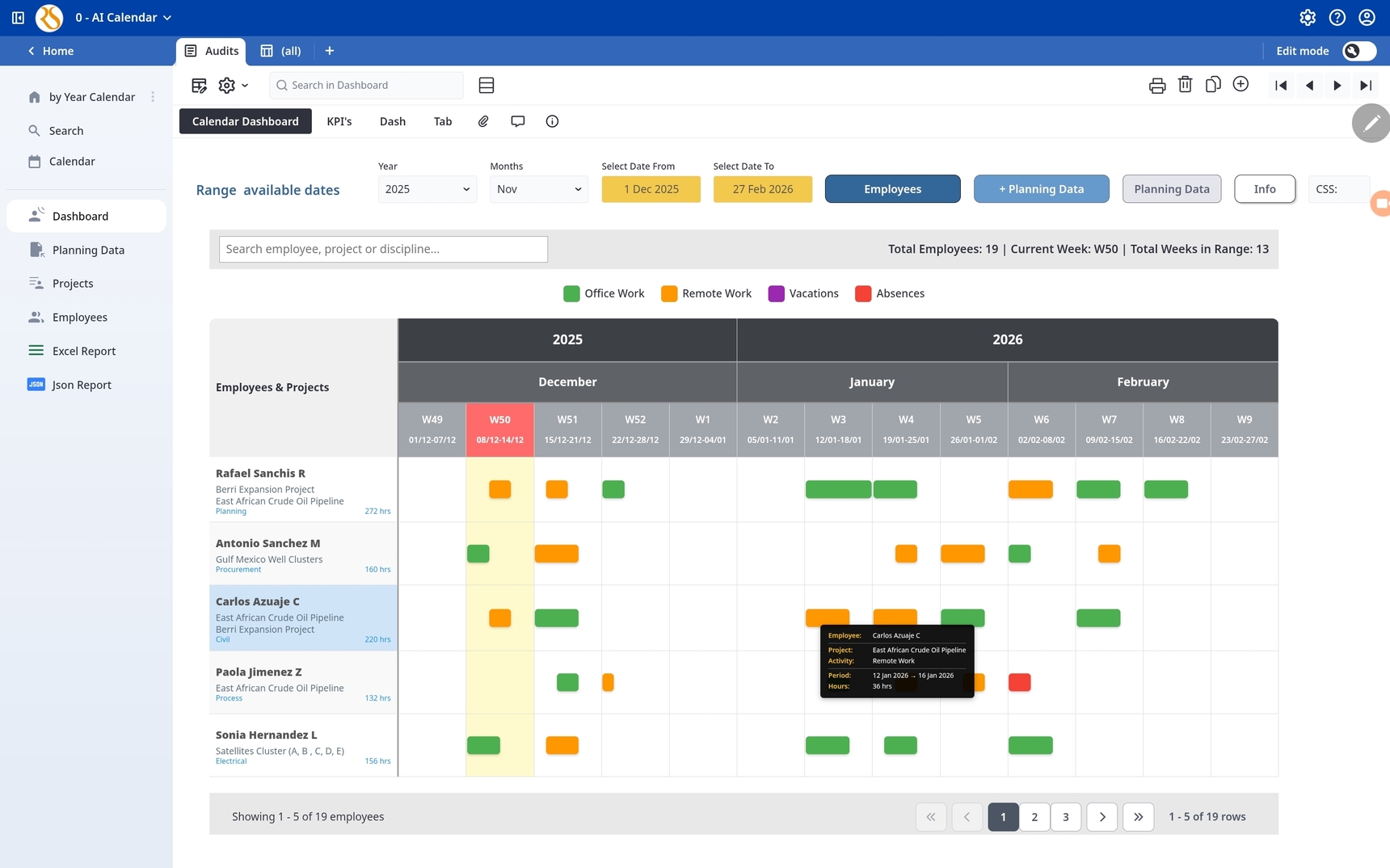The height and width of the screenshot is (868, 1390).
Task: Click the print icon in the toolbar
Action: point(1157,86)
